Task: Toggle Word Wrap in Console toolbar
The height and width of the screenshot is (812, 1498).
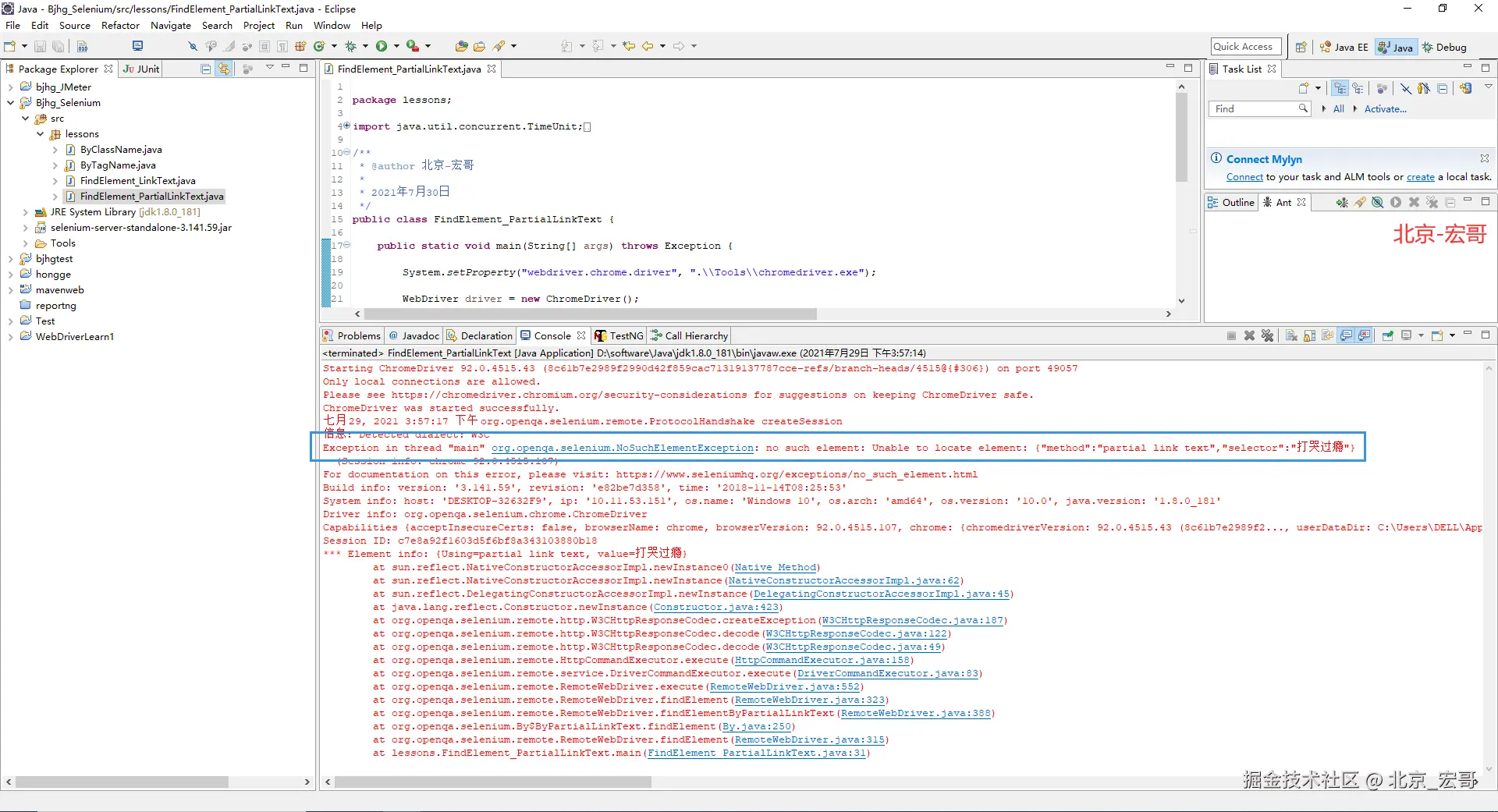Action: (1328, 335)
